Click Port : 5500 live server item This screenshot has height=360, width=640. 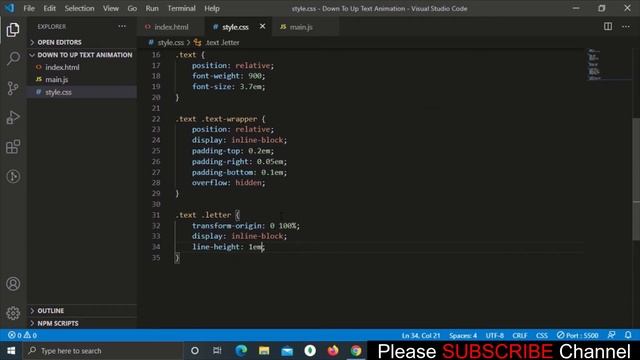(x=578, y=335)
